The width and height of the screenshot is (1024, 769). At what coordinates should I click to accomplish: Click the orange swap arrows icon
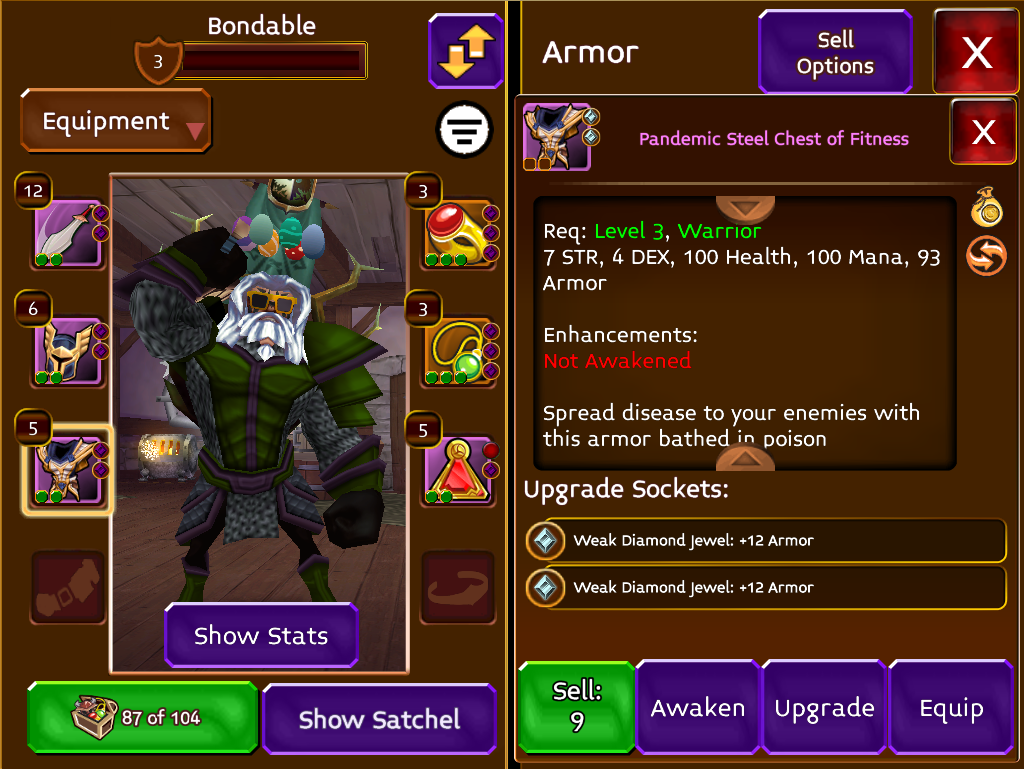986,255
